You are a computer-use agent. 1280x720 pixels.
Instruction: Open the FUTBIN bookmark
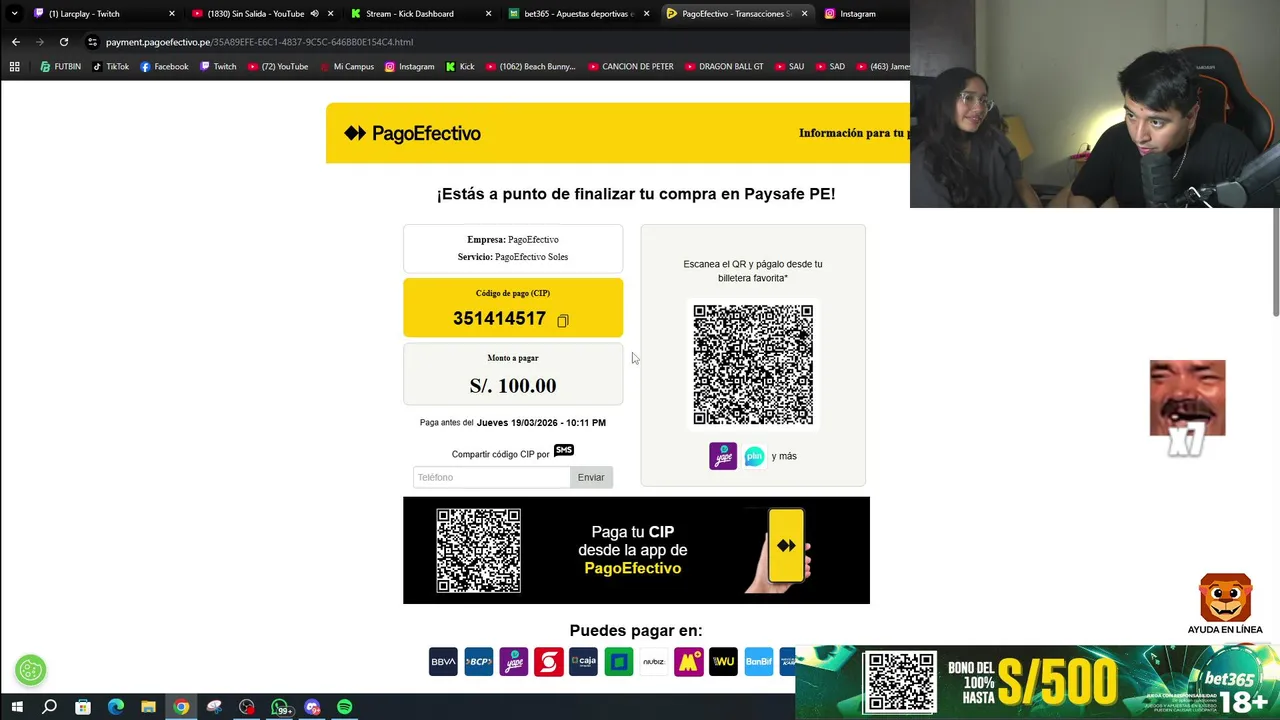click(60, 67)
